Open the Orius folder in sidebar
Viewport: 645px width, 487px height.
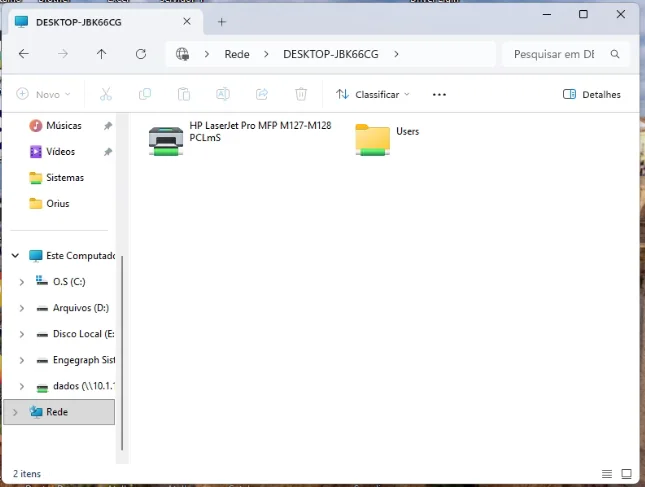pos(57,204)
